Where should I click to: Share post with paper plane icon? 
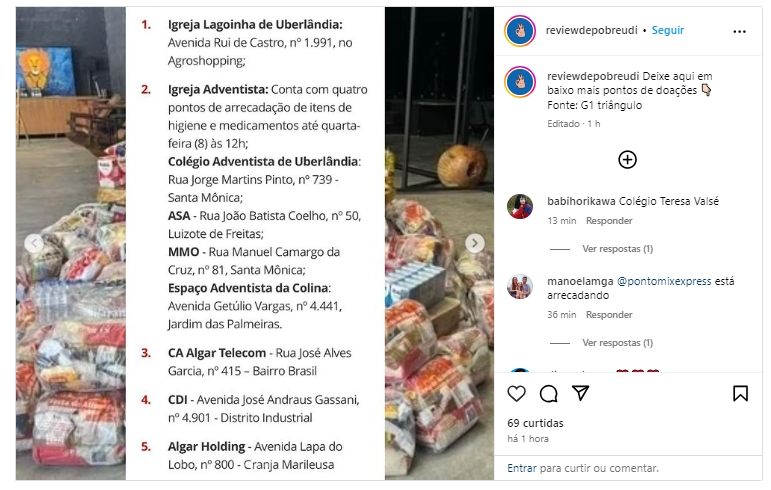click(x=580, y=393)
